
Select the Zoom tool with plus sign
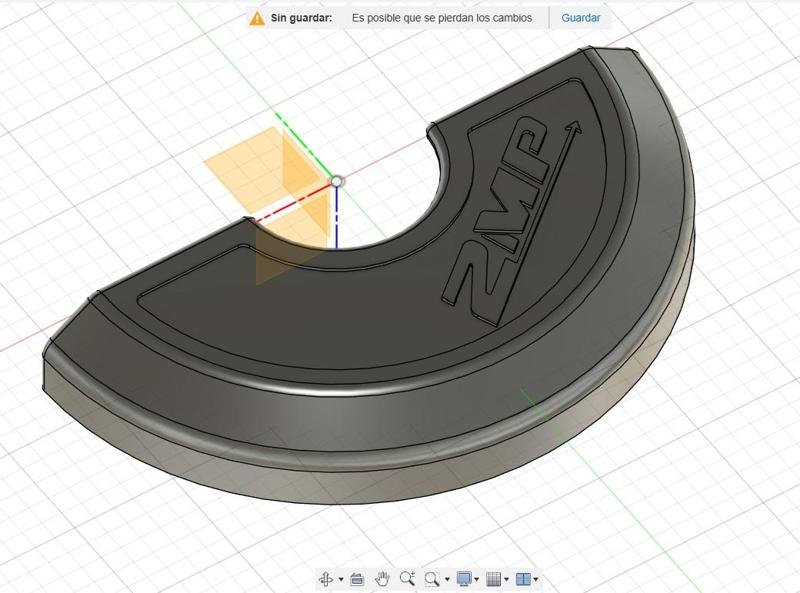407,578
